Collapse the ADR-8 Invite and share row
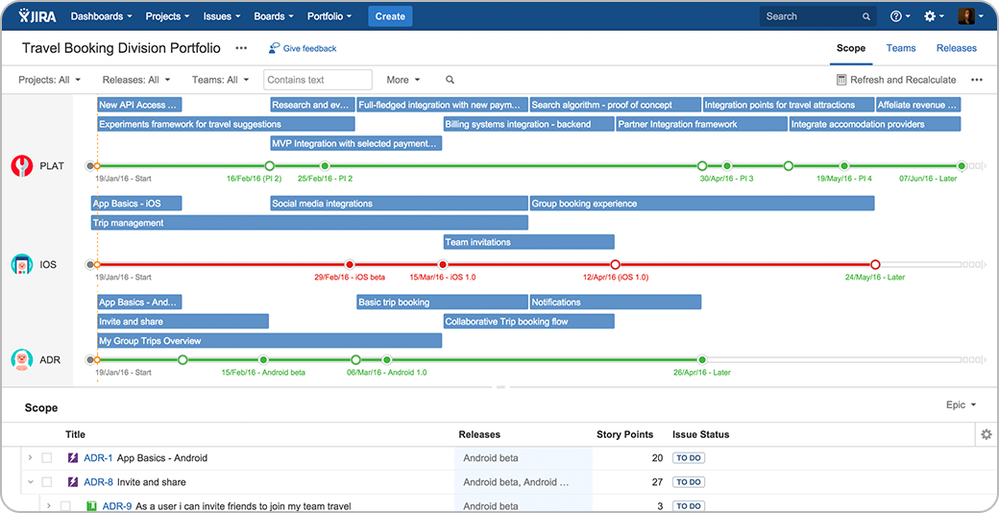 (x=29, y=482)
